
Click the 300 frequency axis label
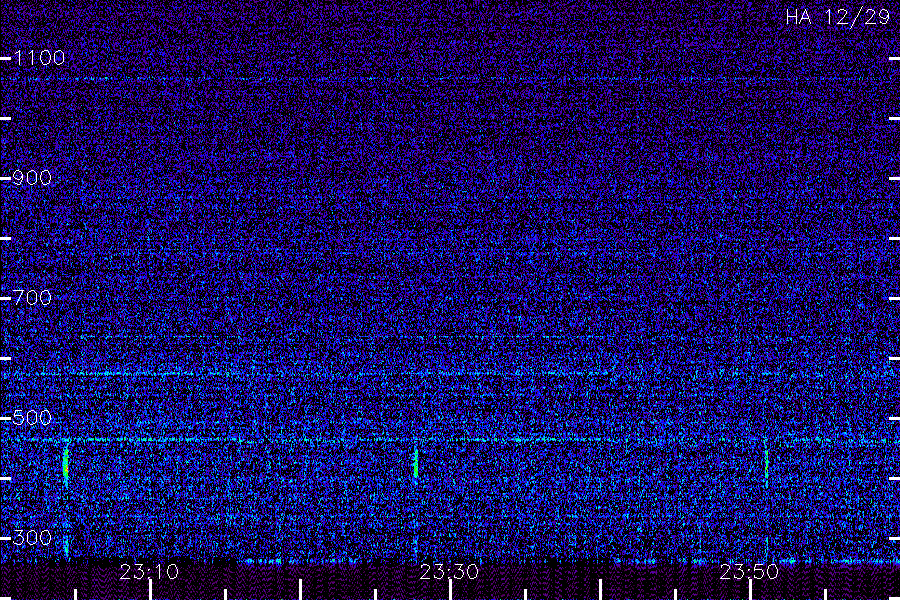[33, 537]
